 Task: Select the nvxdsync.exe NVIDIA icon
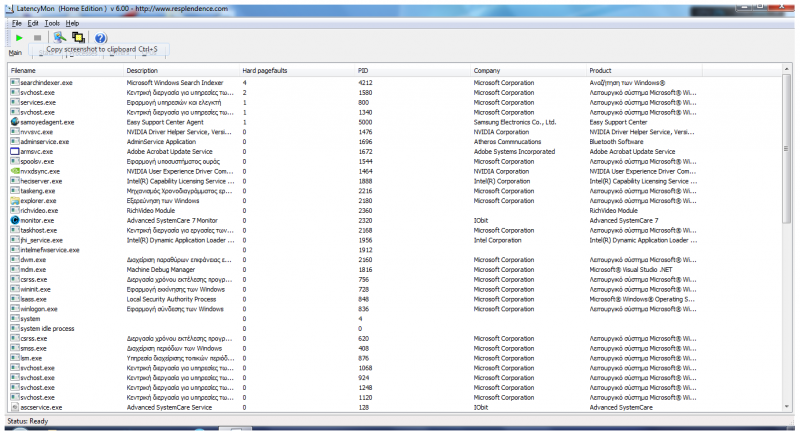pos(14,171)
